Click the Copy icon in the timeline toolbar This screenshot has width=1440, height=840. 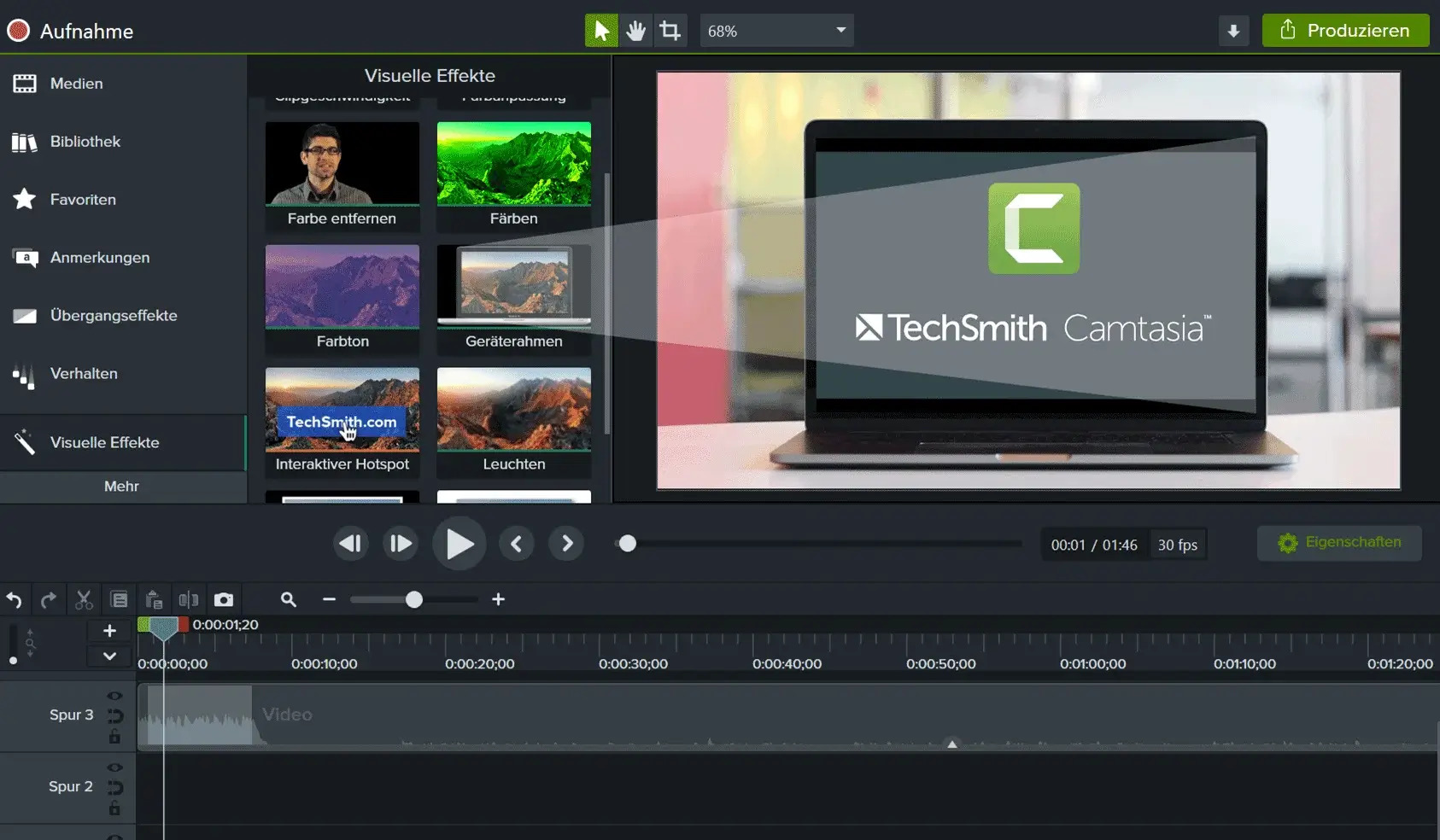(119, 599)
